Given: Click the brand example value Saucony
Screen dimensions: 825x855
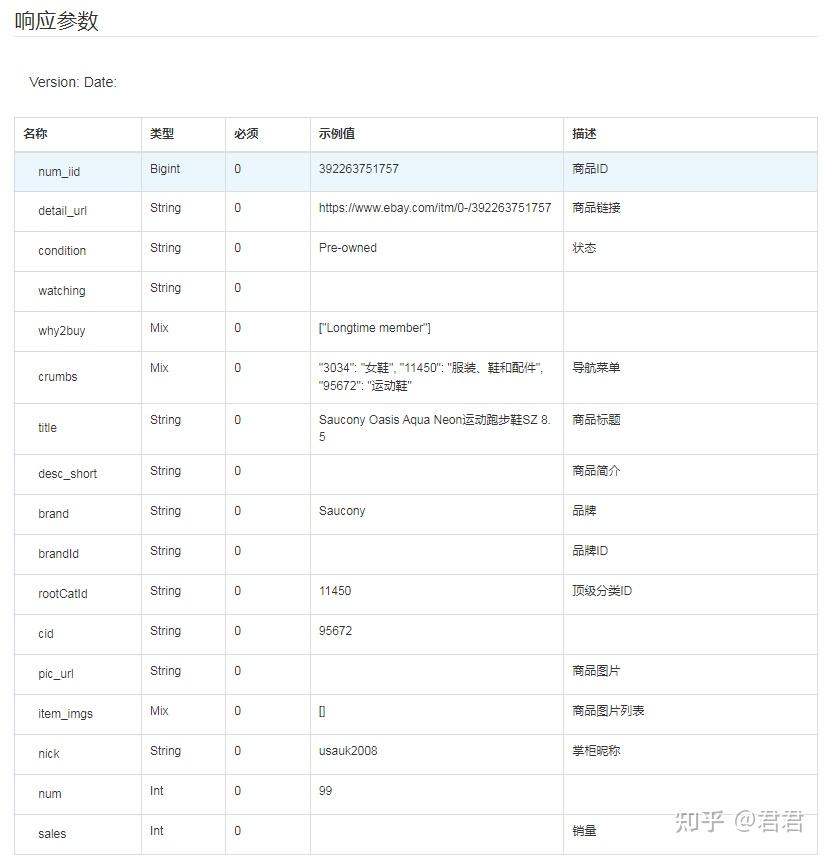Looking at the screenshot, I should [340, 511].
